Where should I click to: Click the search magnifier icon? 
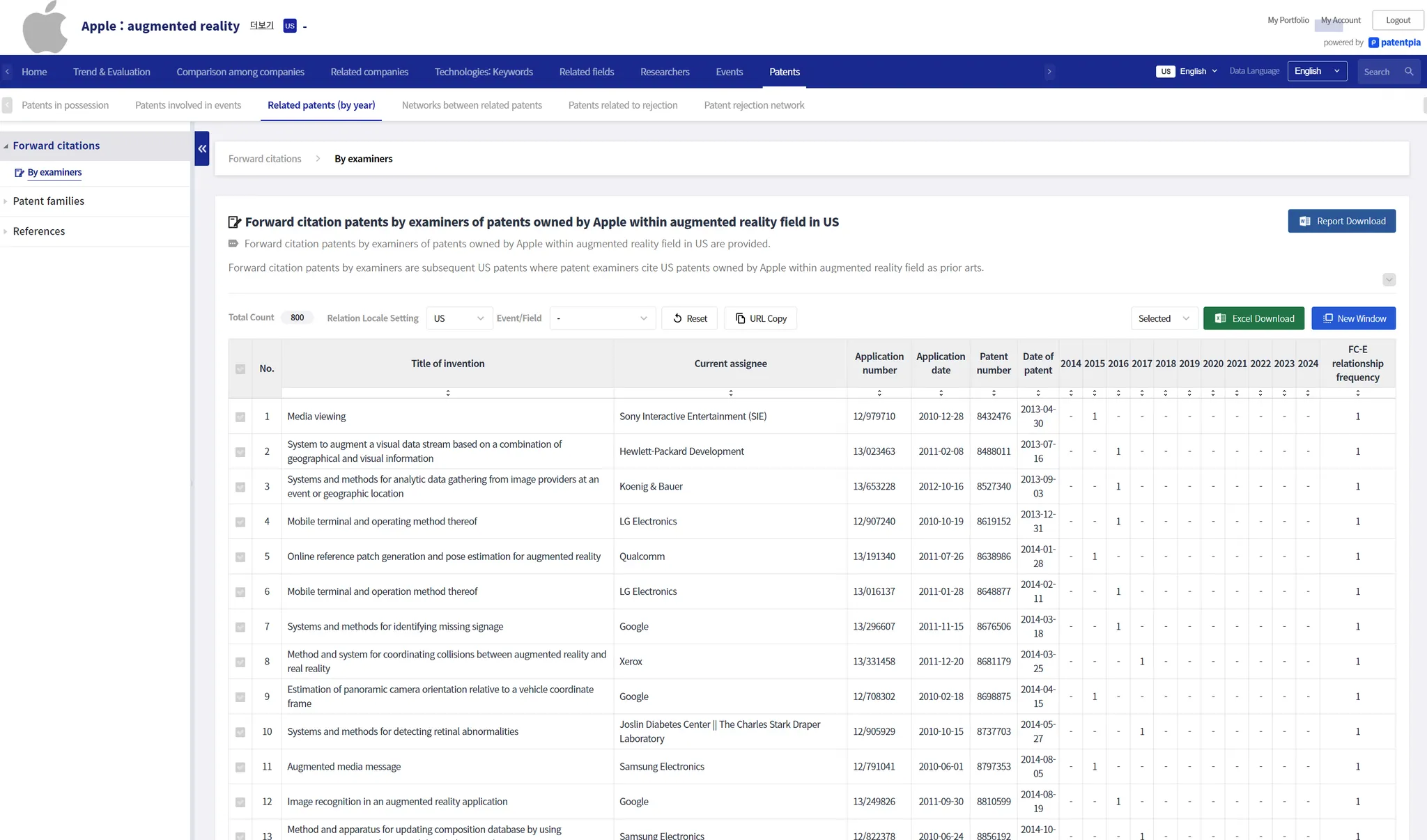1409,72
